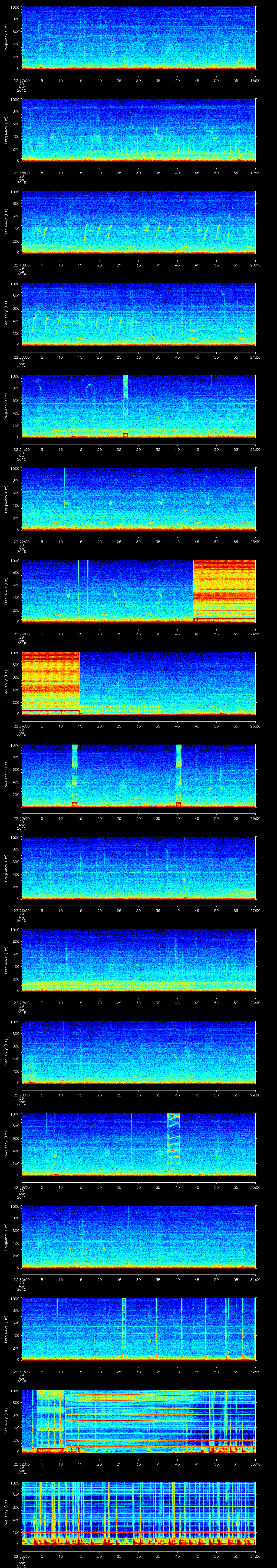Click the 22:26:00 start time label
Screen dimensions: 277x1568
[21, 910]
